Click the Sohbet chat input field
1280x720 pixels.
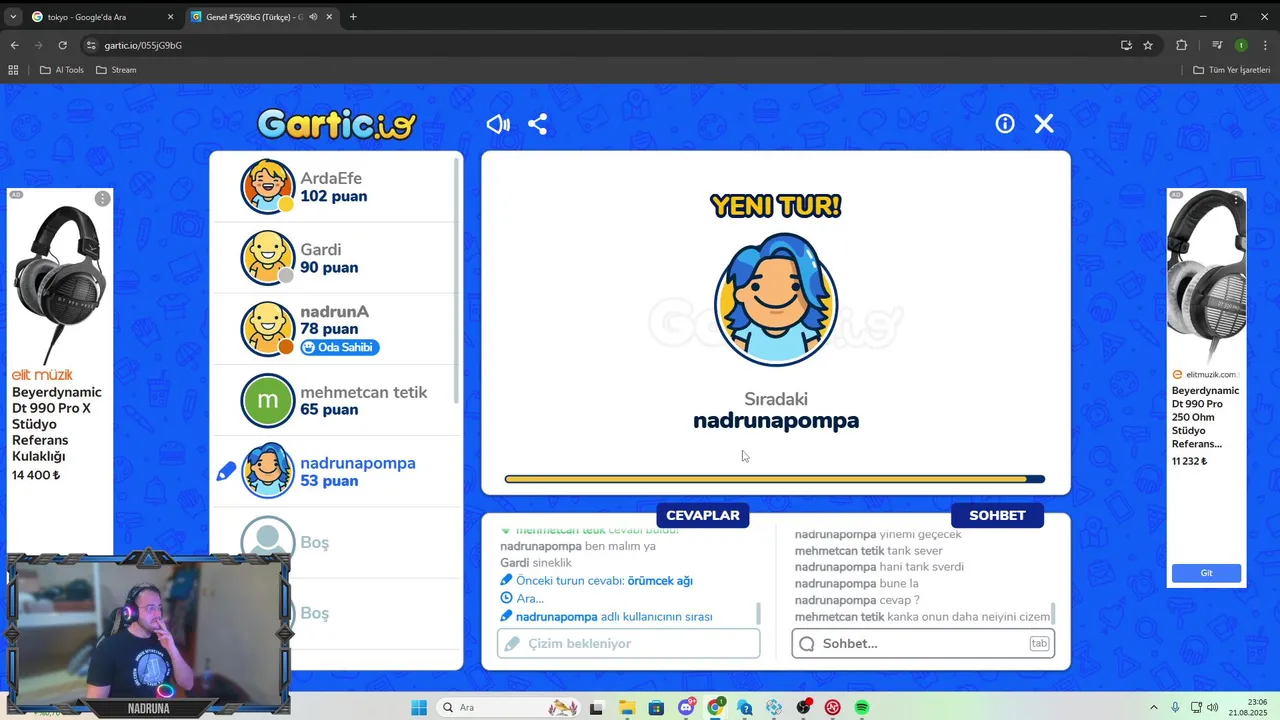tap(923, 643)
